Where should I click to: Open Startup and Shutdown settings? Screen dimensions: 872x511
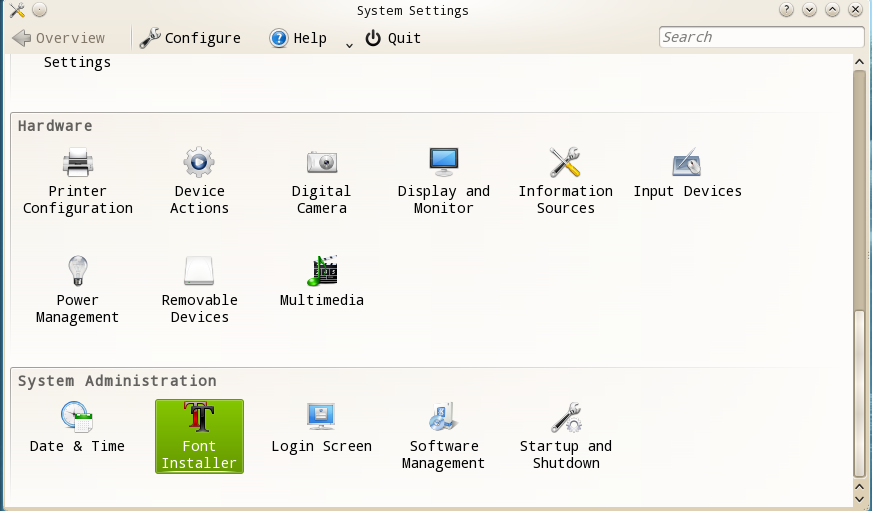[566, 436]
